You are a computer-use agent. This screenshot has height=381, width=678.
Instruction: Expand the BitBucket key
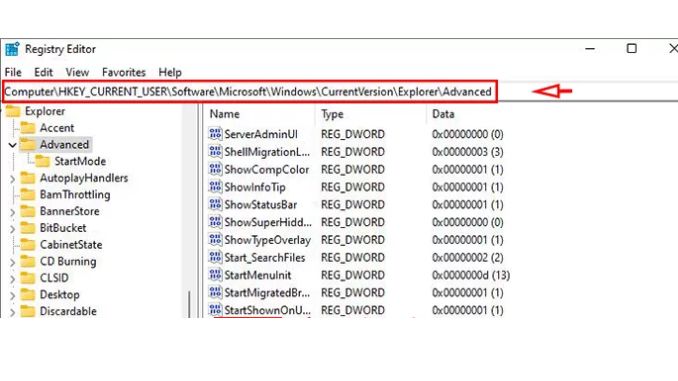click(12, 228)
